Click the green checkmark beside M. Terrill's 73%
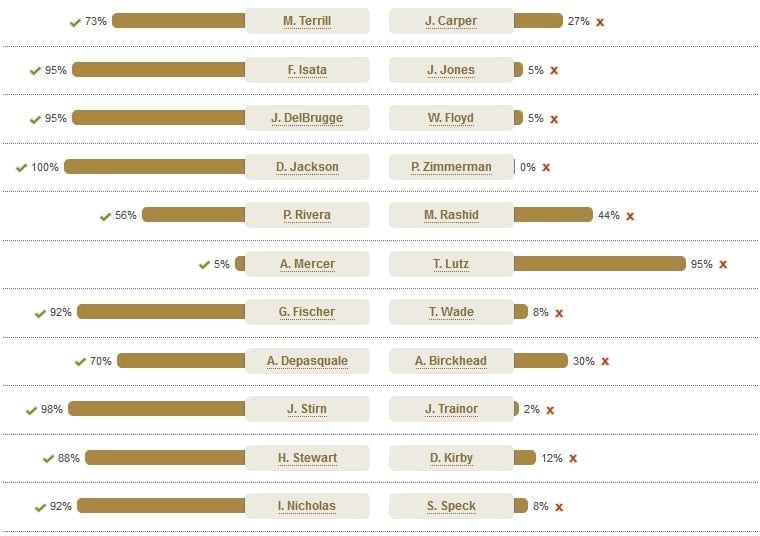The width and height of the screenshot is (760, 536). coord(75,22)
